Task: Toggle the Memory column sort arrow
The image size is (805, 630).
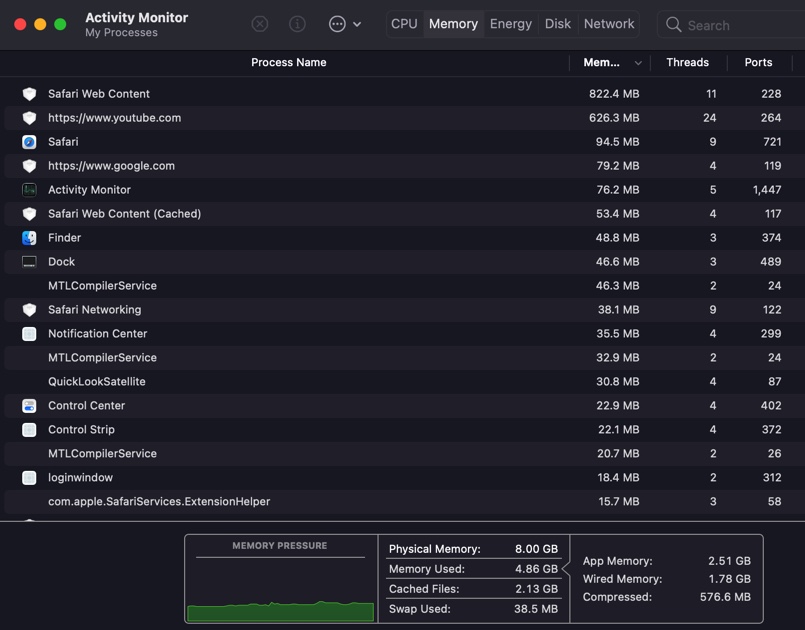Action: pos(638,63)
